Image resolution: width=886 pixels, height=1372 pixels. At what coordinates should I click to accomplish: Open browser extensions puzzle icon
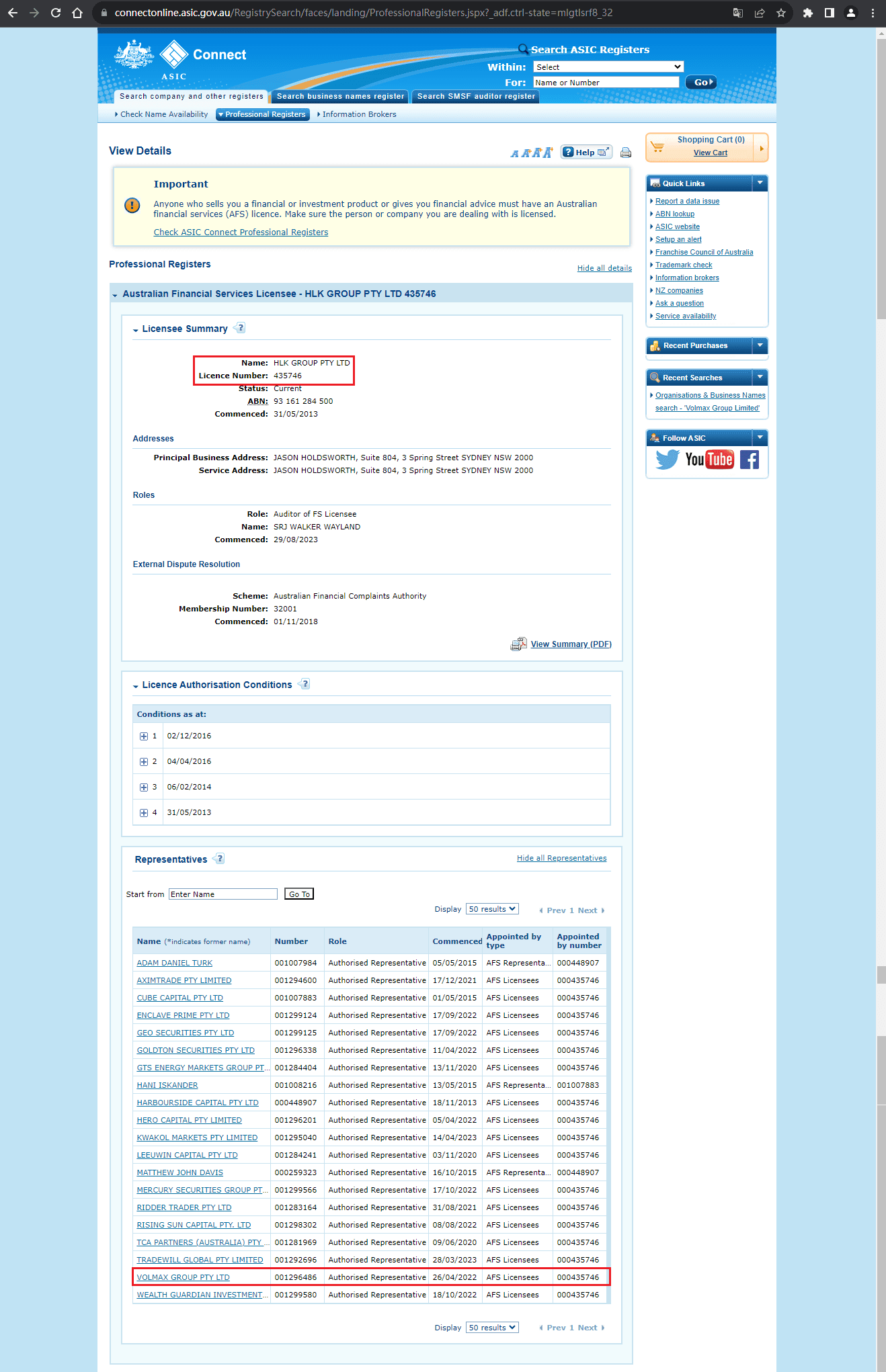[x=808, y=13]
